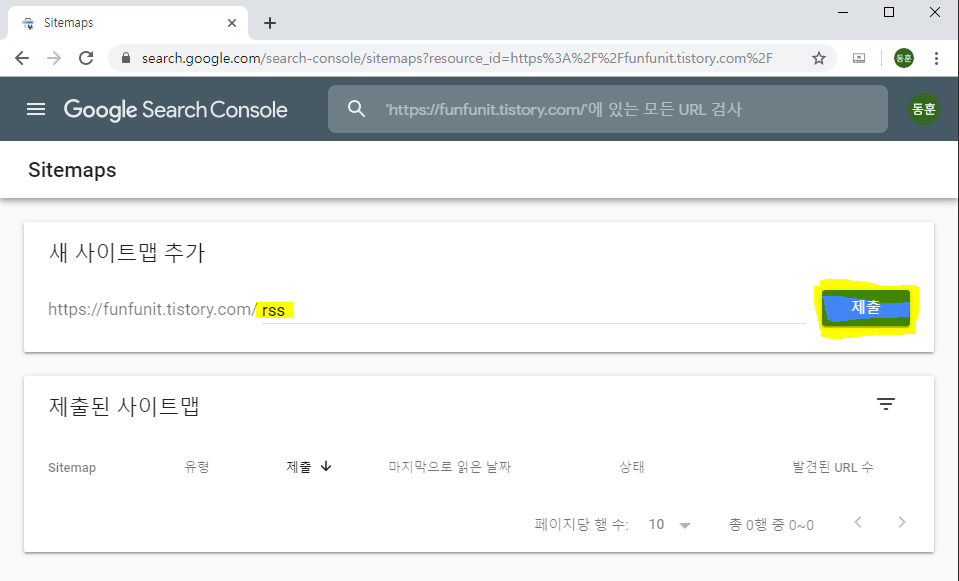Image resolution: width=959 pixels, height=581 pixels.
Task: Reload the Search Console page
Action: point(86,58)
